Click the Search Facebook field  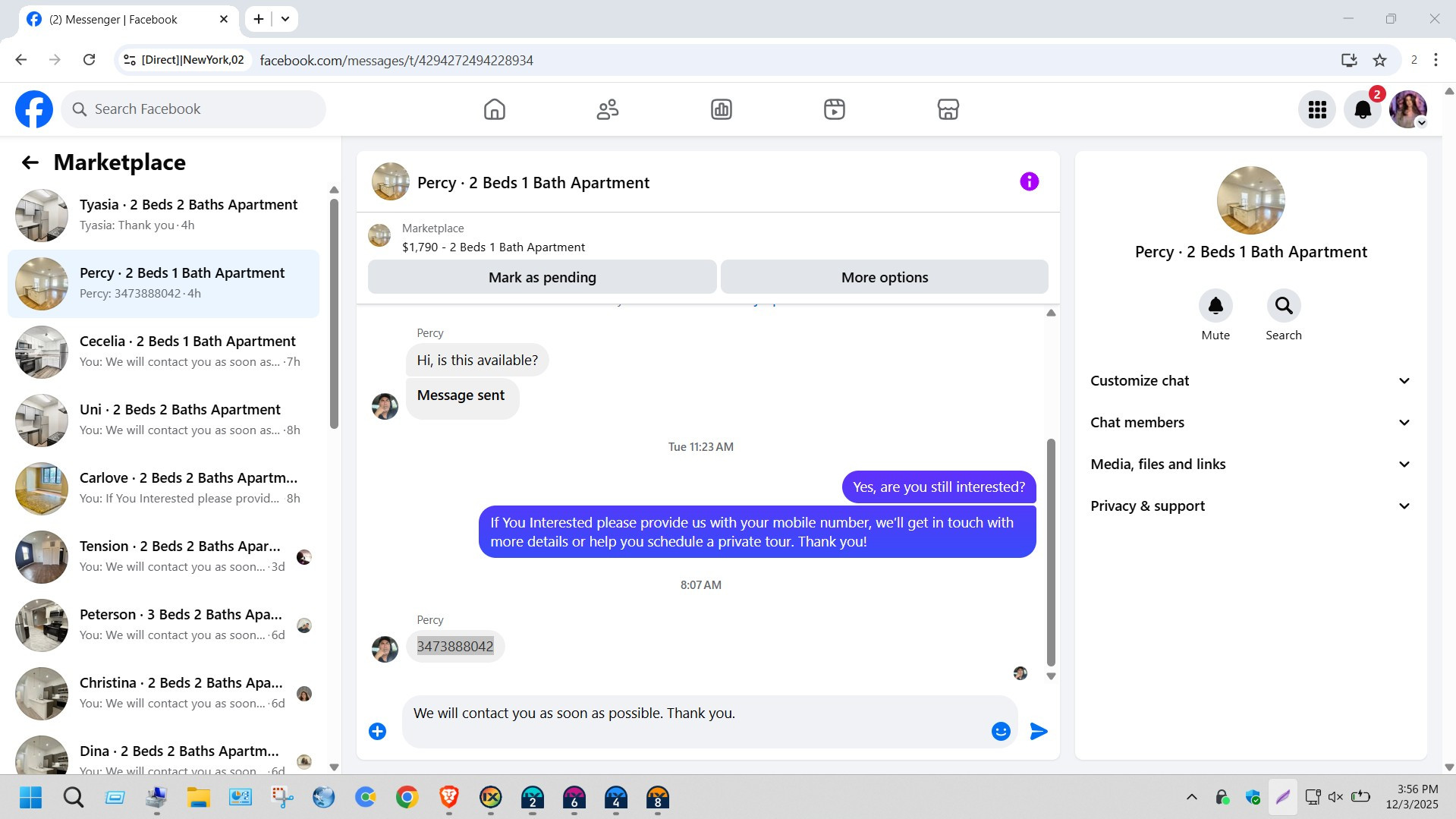click(x=193, y=109)
